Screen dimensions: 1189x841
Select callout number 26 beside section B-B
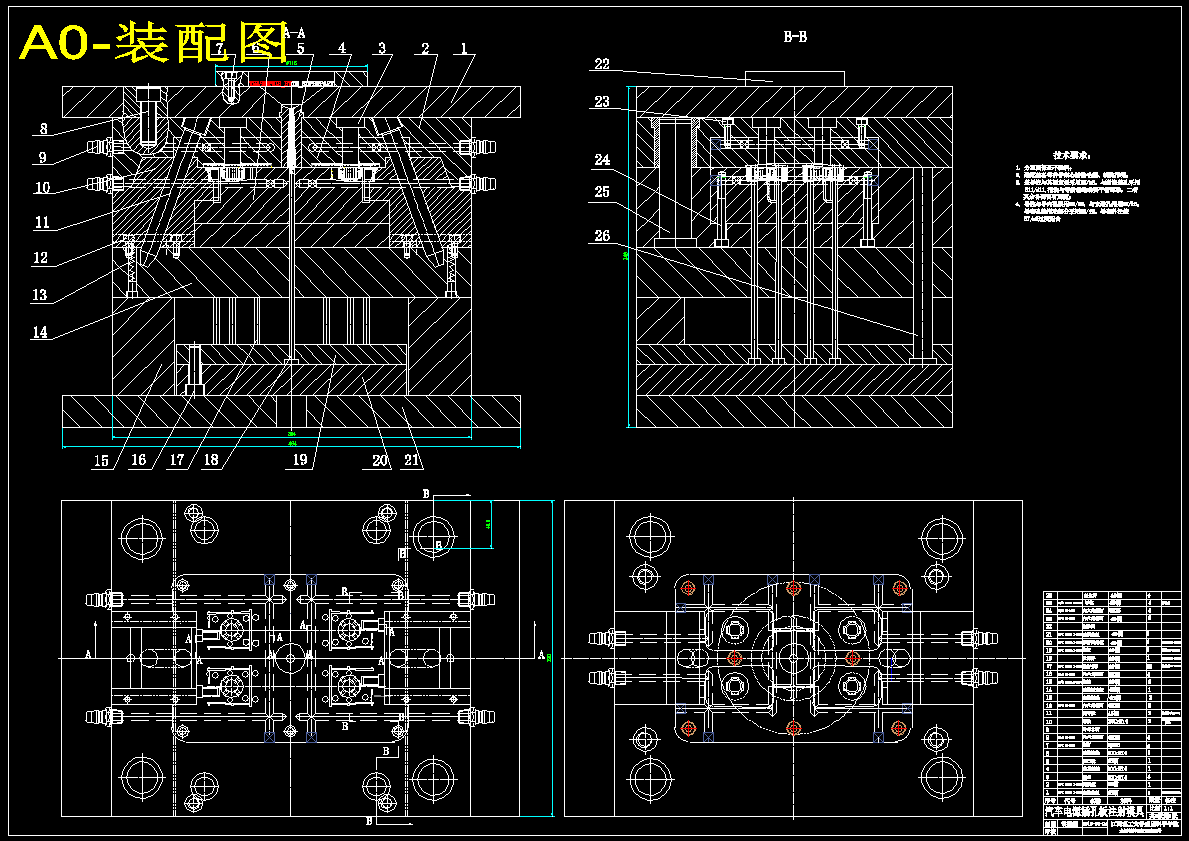tap(602, 236)
